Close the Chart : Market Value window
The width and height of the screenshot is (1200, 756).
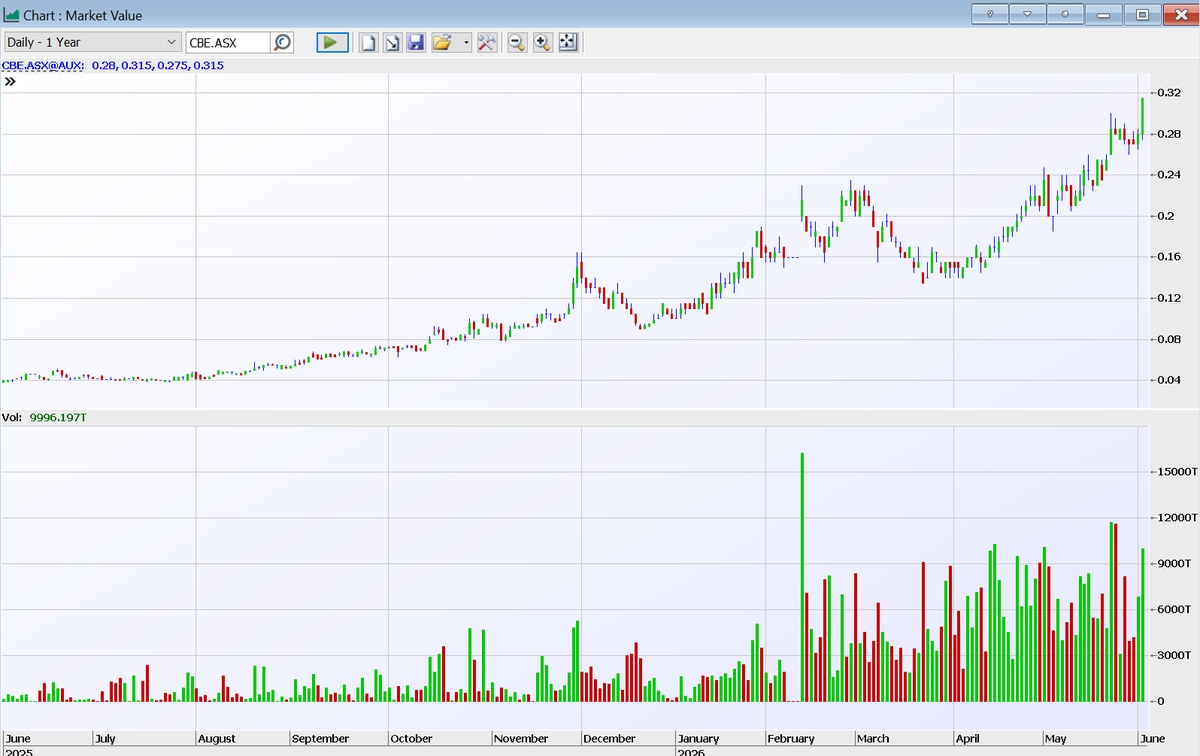(x=1180, y=14)
